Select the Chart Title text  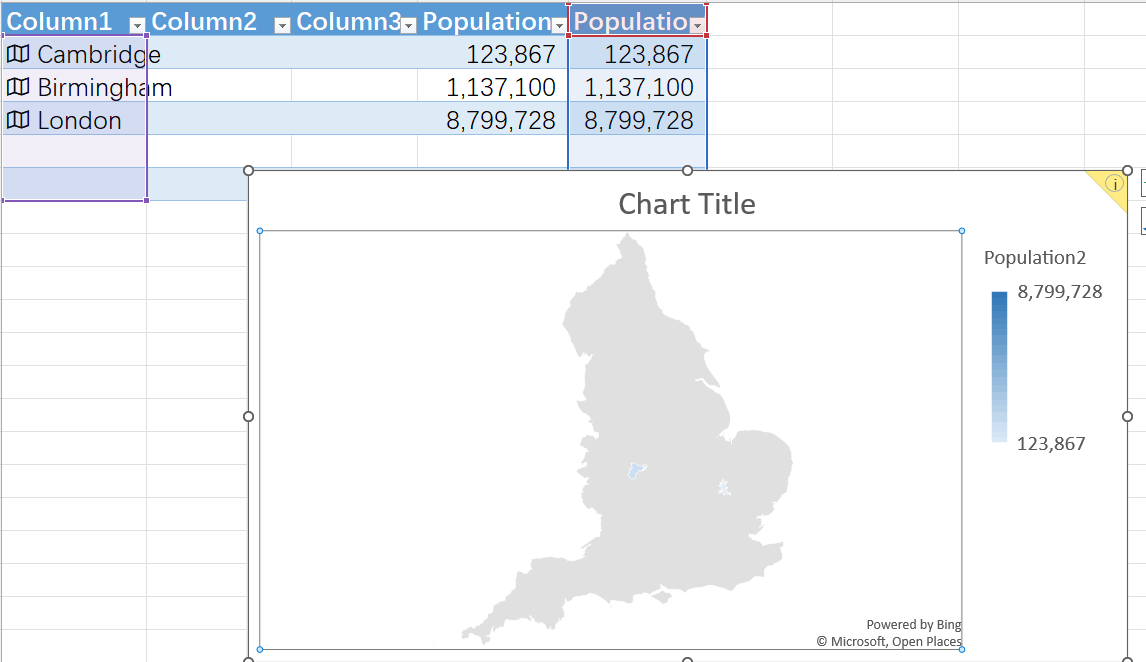point(687,204)
